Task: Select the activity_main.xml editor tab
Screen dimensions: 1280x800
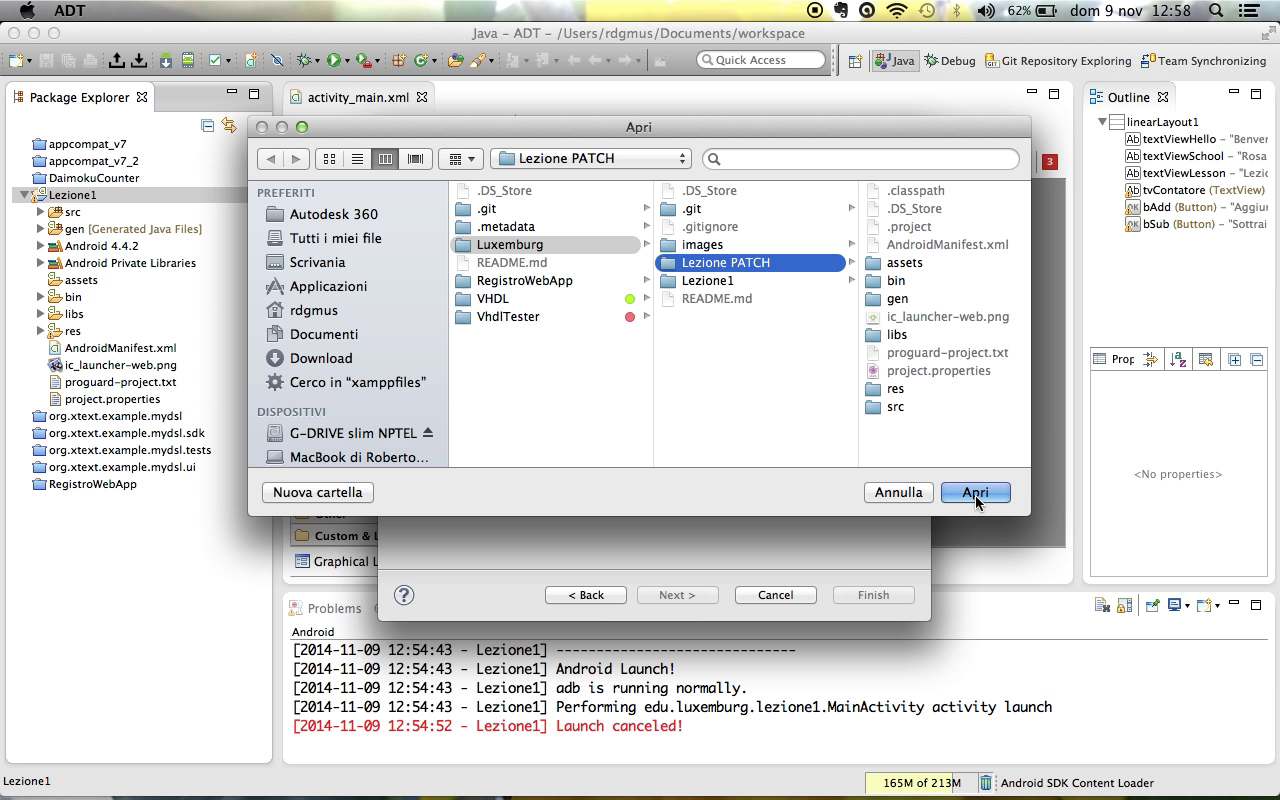Action: tap(358, 97)
